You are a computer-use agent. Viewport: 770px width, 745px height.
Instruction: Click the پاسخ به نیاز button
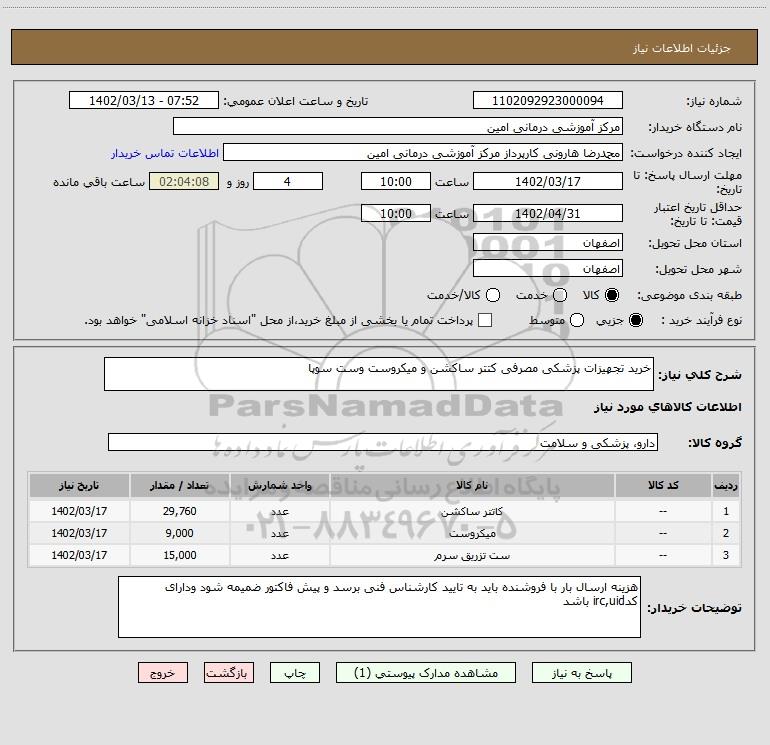pyautogui.click(x=582, y=673)
